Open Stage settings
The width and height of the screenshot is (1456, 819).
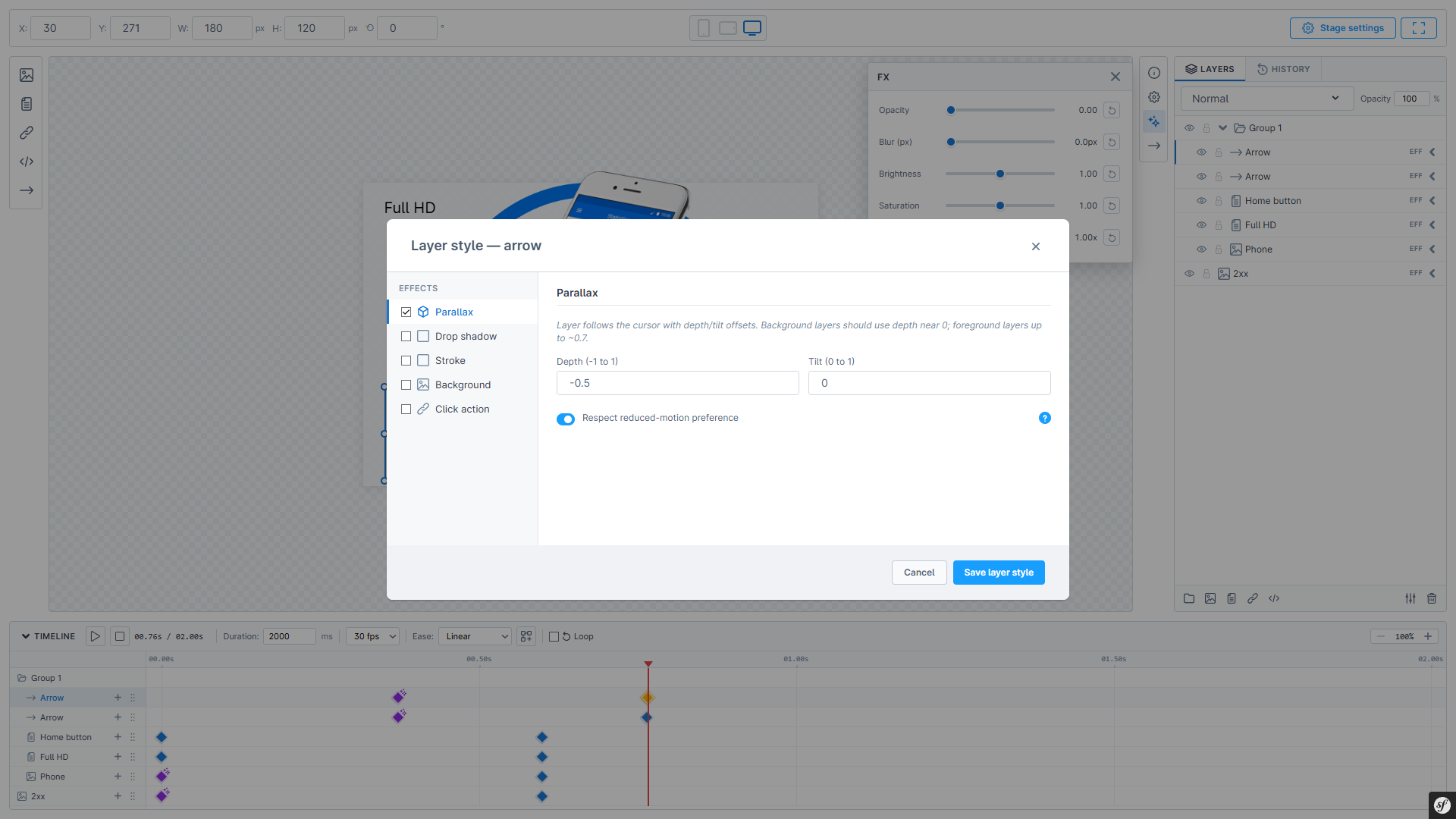coord(1343,28)
